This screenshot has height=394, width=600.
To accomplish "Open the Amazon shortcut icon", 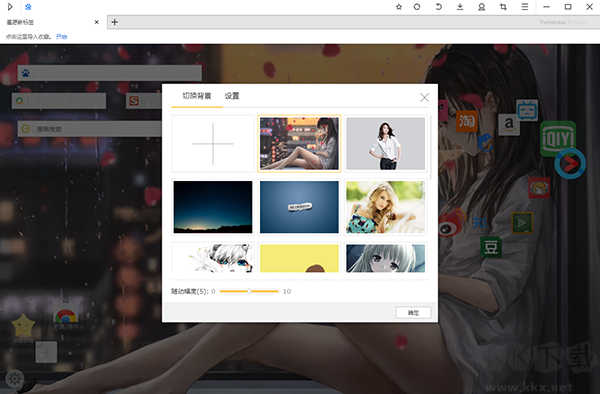I will pyautogui.click(x=509, y=124).
